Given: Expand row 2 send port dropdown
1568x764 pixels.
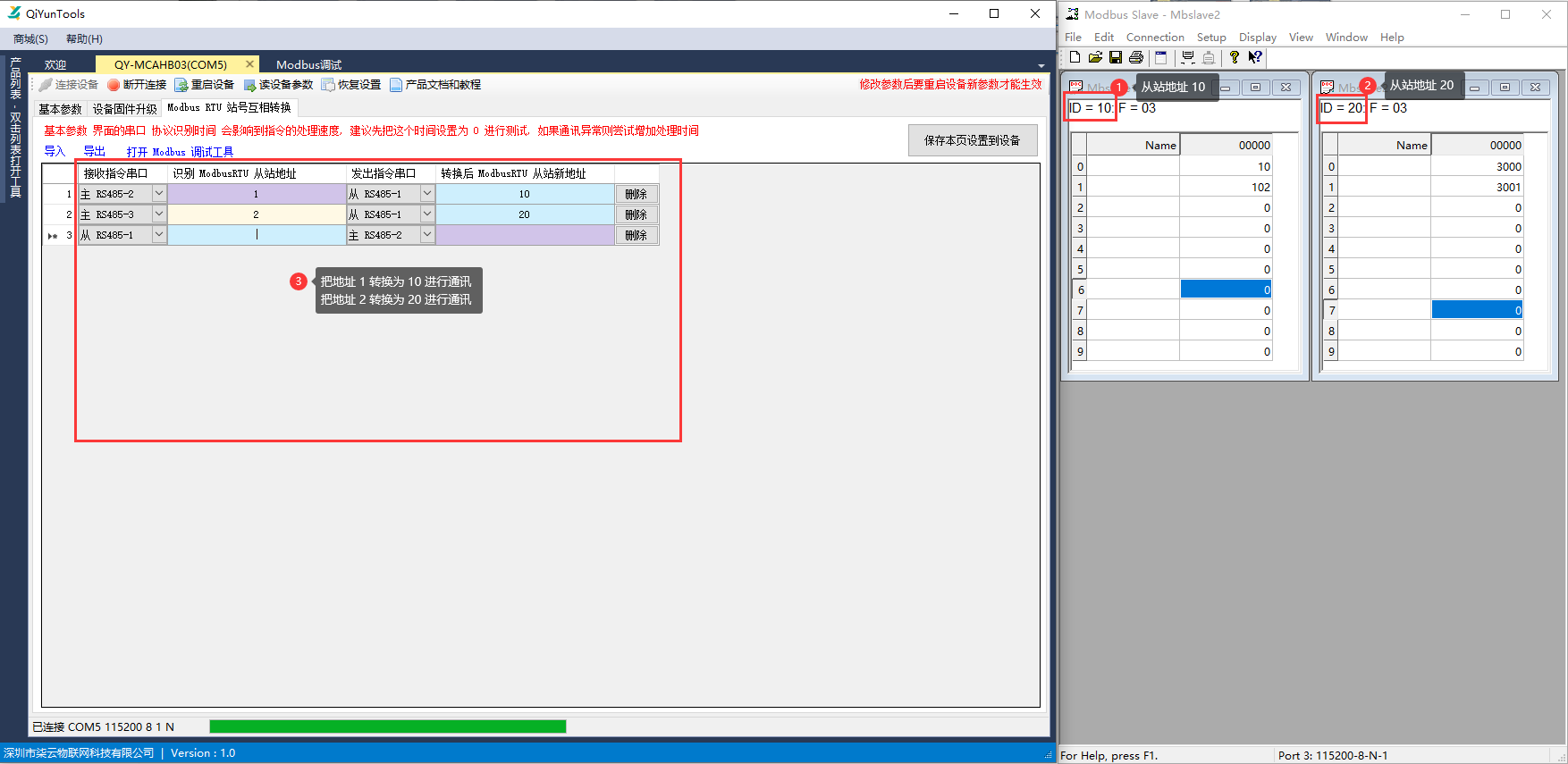Looking at the screenshot, I should (x=427, y=214).
